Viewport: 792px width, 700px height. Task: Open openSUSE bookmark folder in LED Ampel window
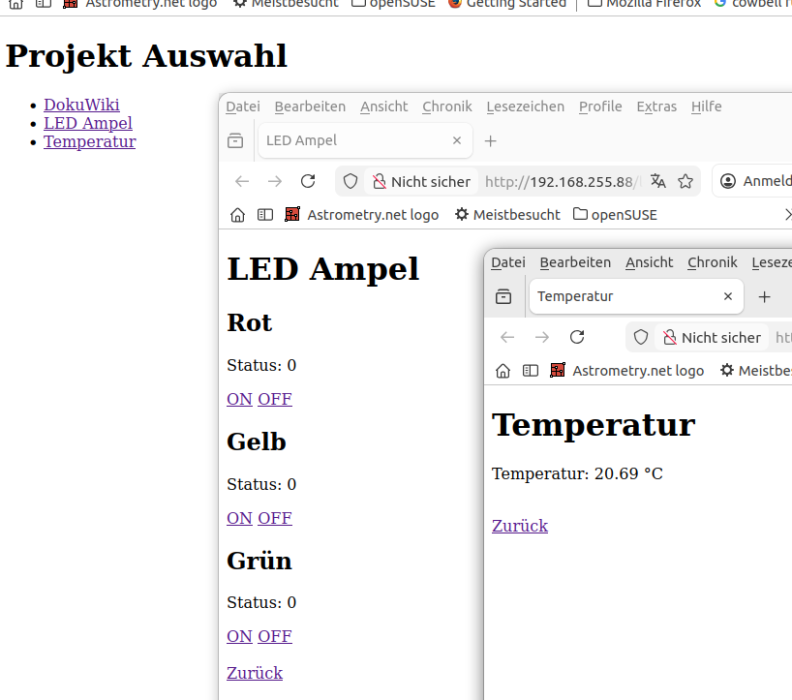(x=615, y=215)
